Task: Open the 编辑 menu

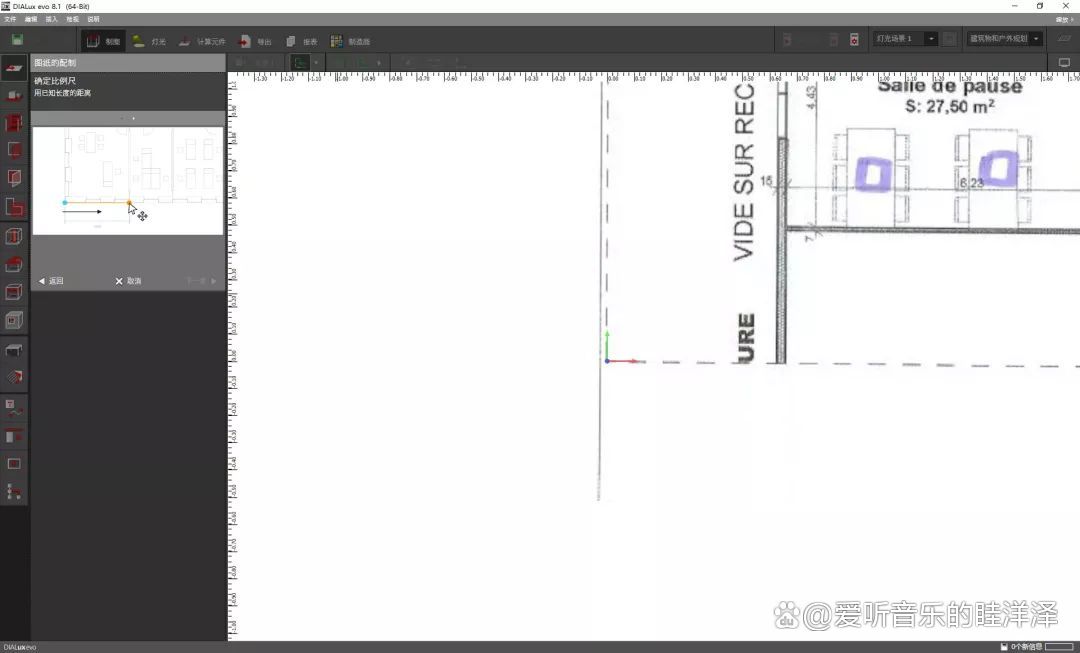Action: click(31, 19)
